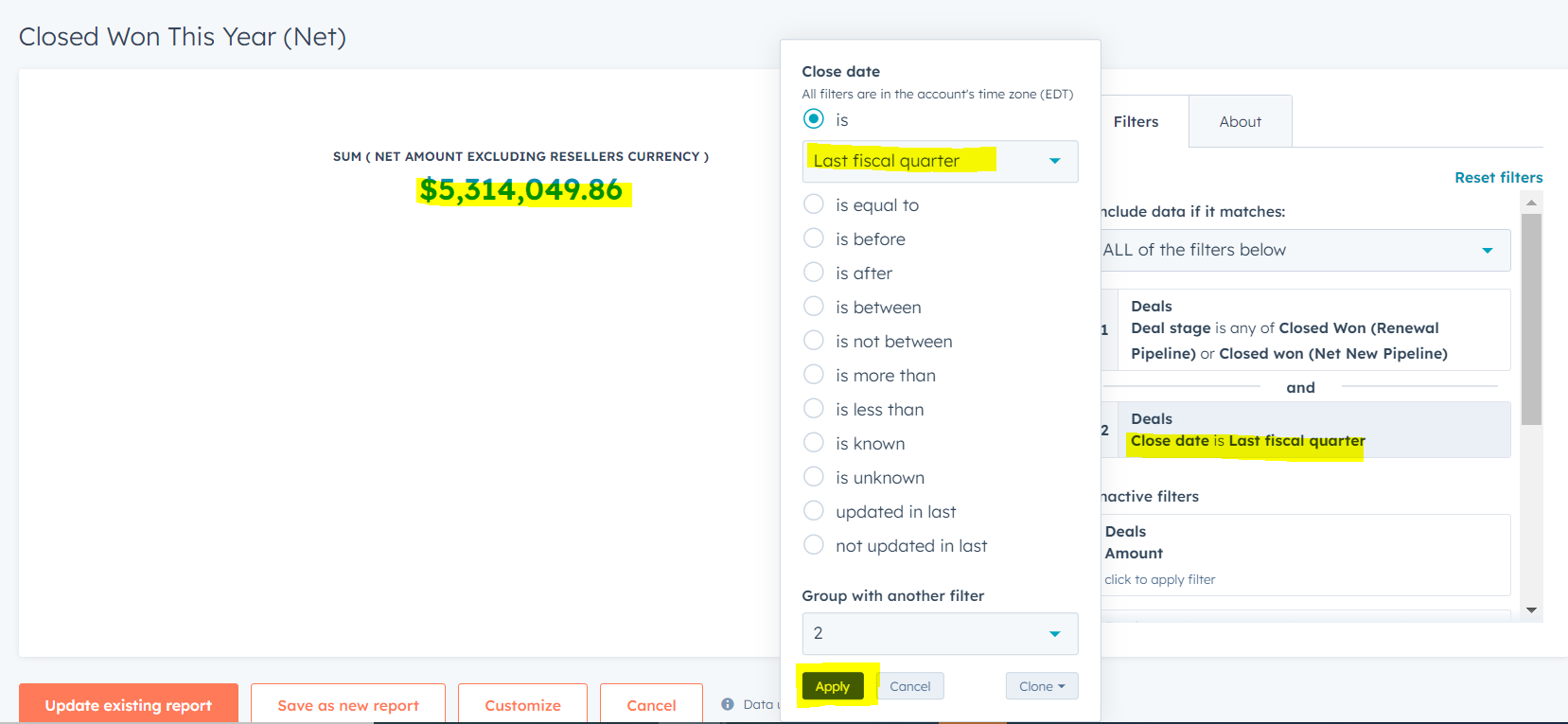Click the Reset filters link
Viewport: 1568px width, 724px height.
click(1498, 177)
